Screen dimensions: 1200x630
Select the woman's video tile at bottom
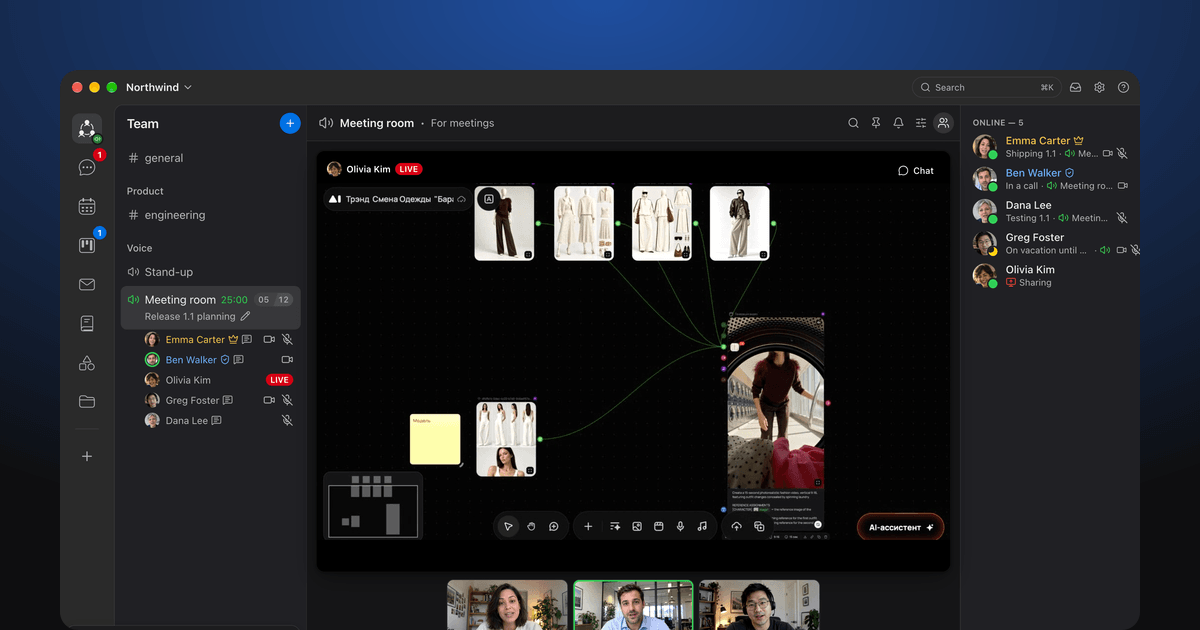507,605
